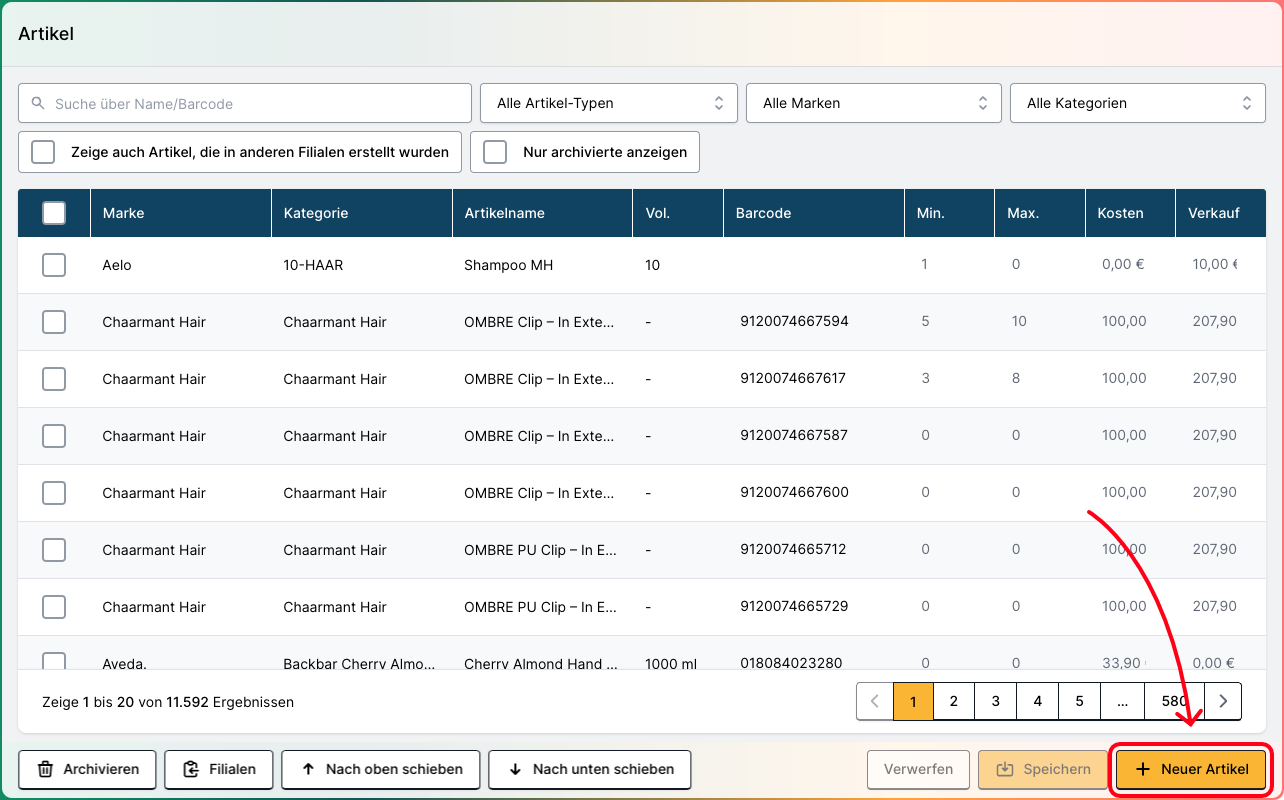
Task: Check the Aelo Shampoo MH row
Action: point(54,265)
